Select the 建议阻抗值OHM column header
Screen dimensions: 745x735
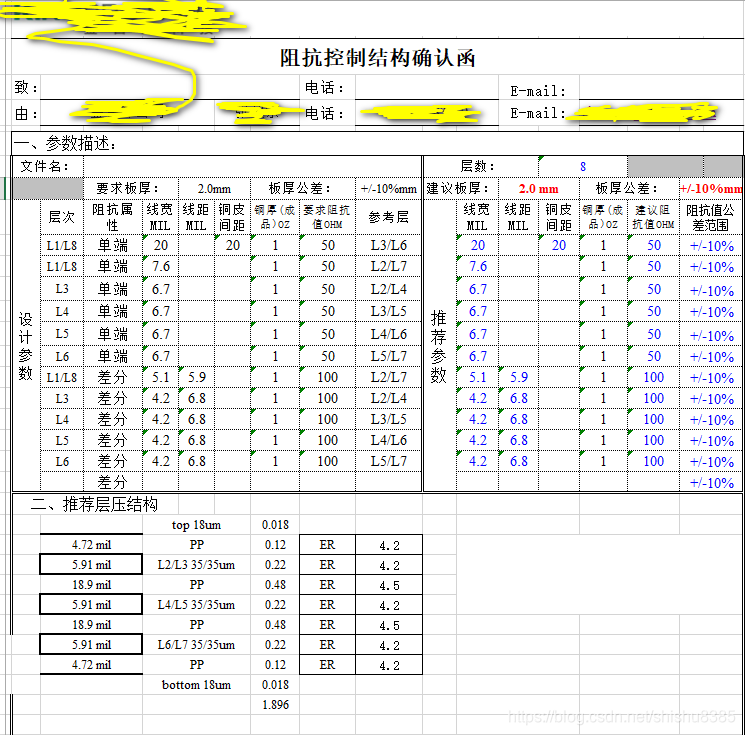pyautogui.click(x=653, y=217)
